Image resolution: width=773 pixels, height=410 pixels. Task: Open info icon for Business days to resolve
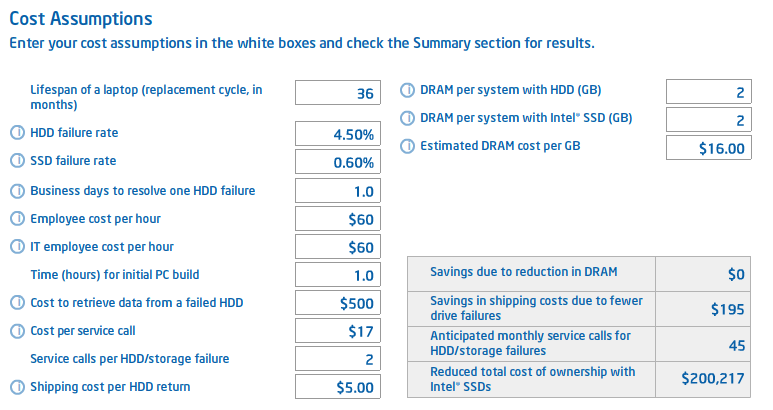pos(17,191)
